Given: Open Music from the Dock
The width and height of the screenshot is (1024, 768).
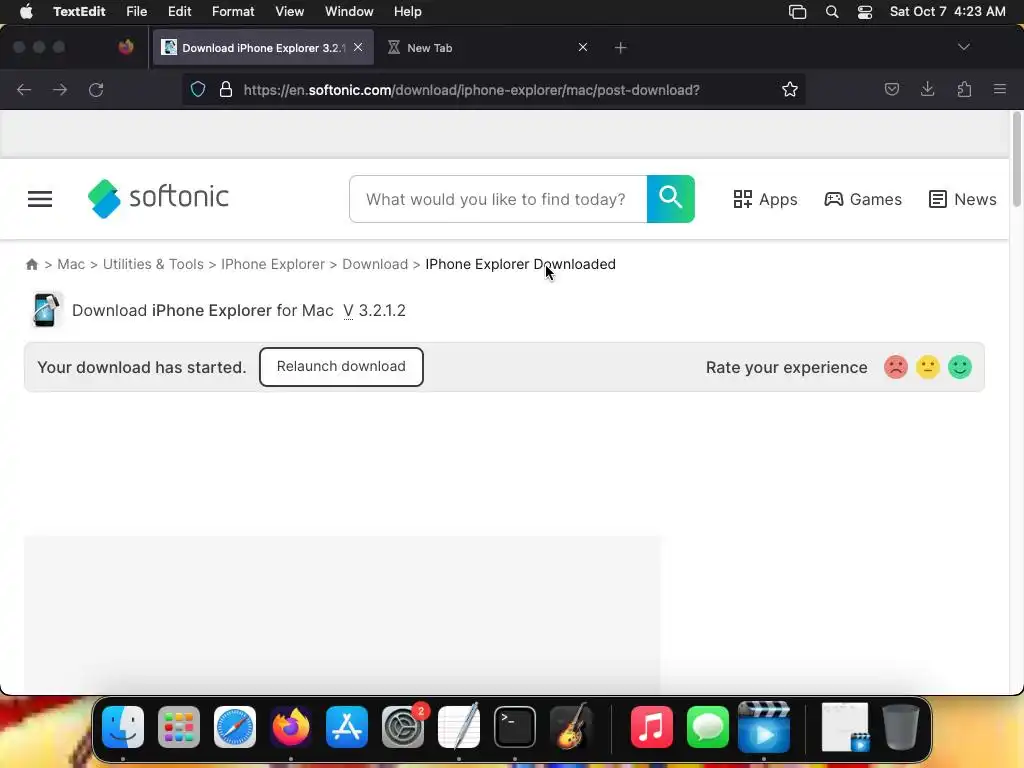Looking at the screenshot, I should (652, 727).
